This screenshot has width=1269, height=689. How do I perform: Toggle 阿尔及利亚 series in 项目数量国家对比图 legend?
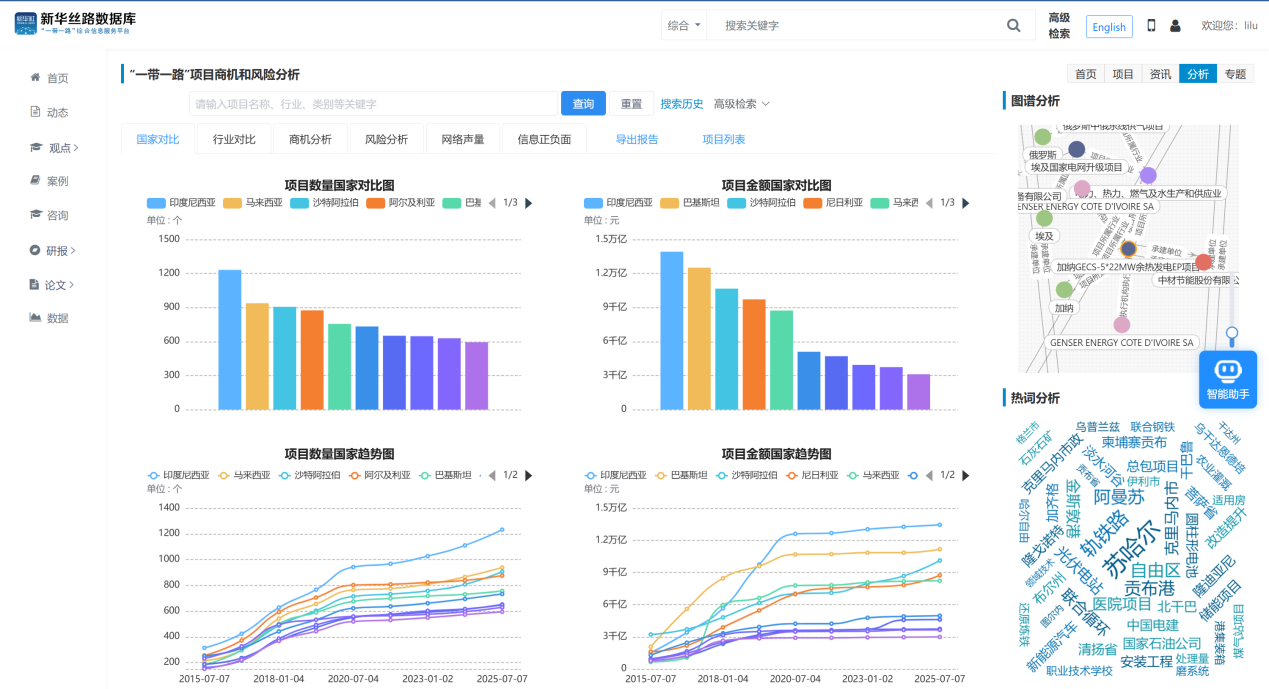[400, 203]
